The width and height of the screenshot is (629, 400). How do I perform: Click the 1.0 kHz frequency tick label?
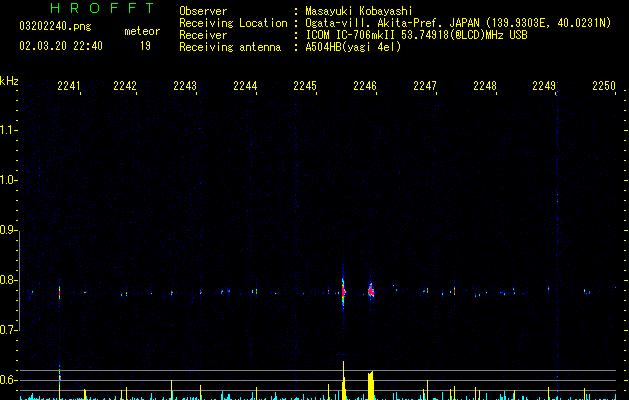click(x=8, y=180)
